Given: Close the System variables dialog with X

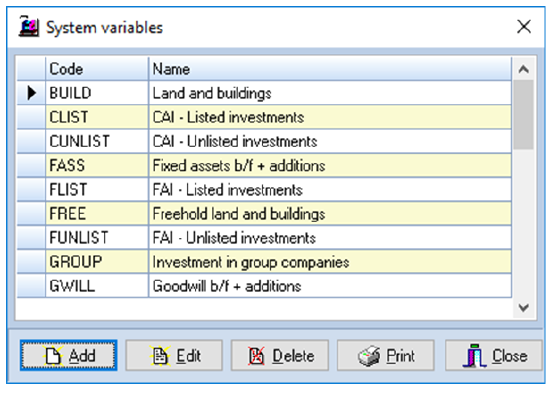Looking at the screenshot, I should click(524, 26).
